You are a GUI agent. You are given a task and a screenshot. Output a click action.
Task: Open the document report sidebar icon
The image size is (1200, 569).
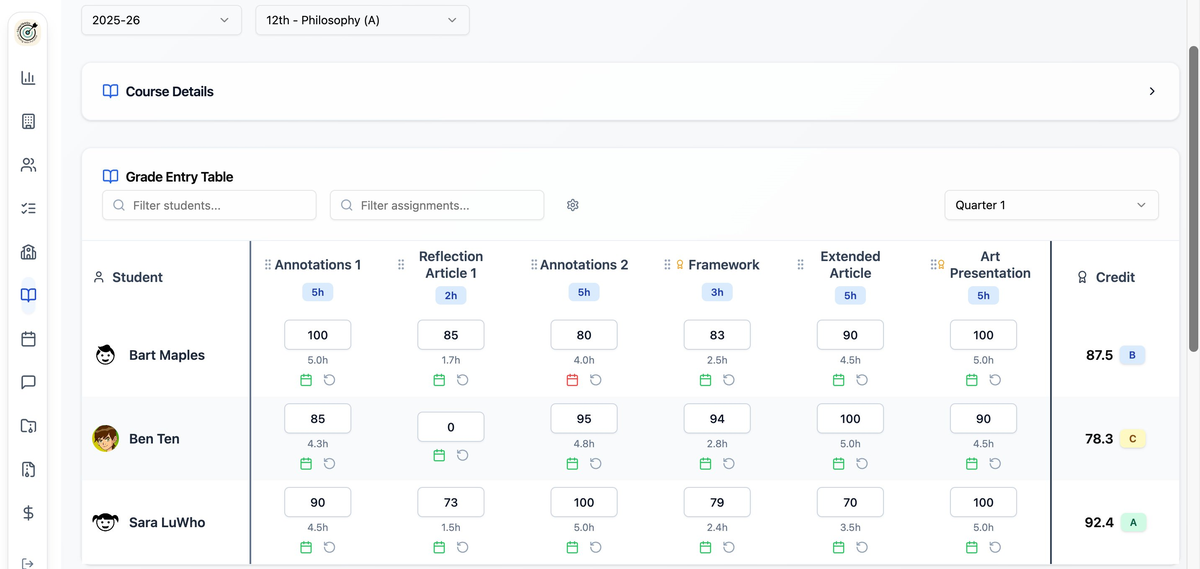[28, 469]
